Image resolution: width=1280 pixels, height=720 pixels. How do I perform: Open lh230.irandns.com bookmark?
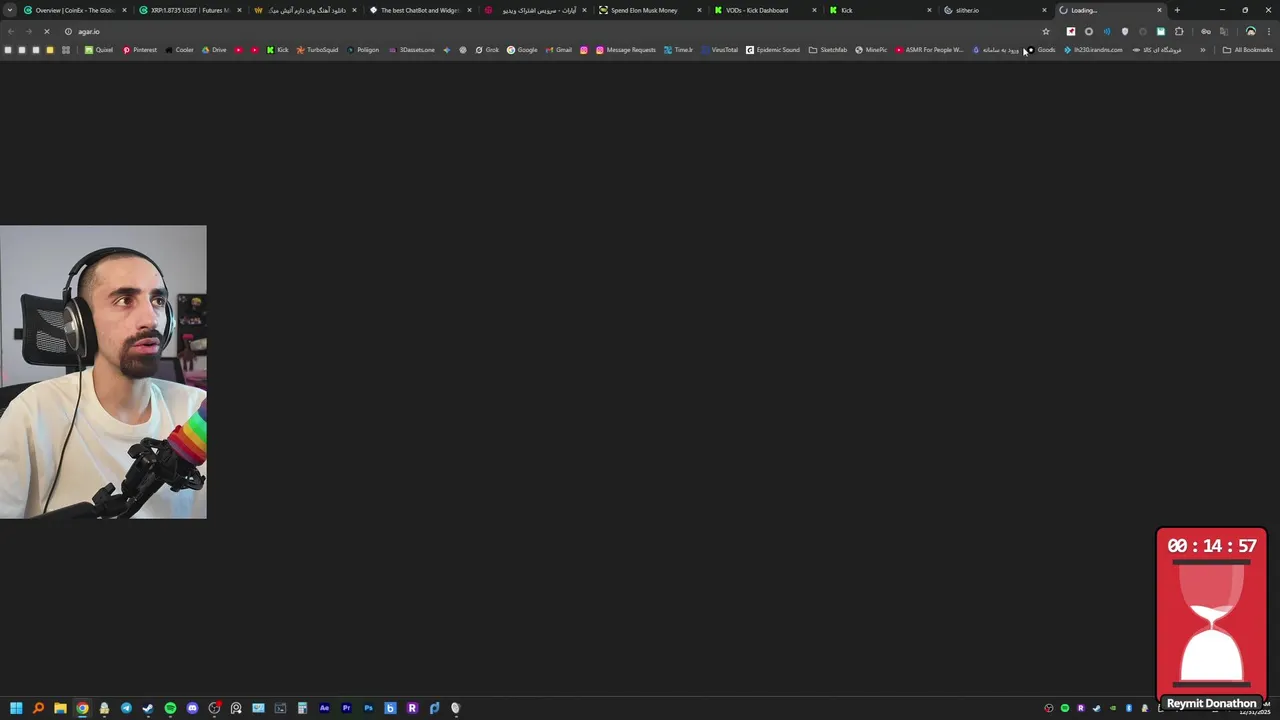(1093, 50)
